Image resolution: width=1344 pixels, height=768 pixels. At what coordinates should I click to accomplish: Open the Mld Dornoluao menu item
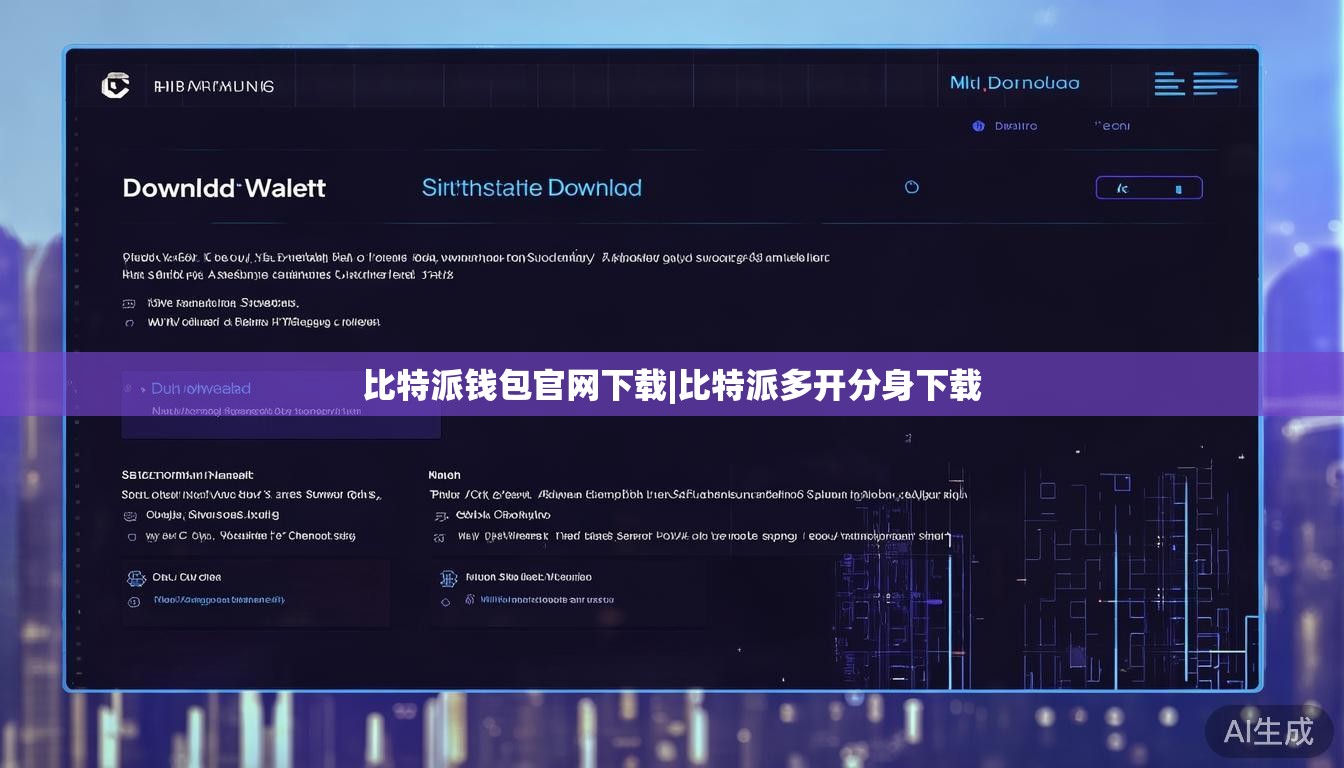point(1014,83)
